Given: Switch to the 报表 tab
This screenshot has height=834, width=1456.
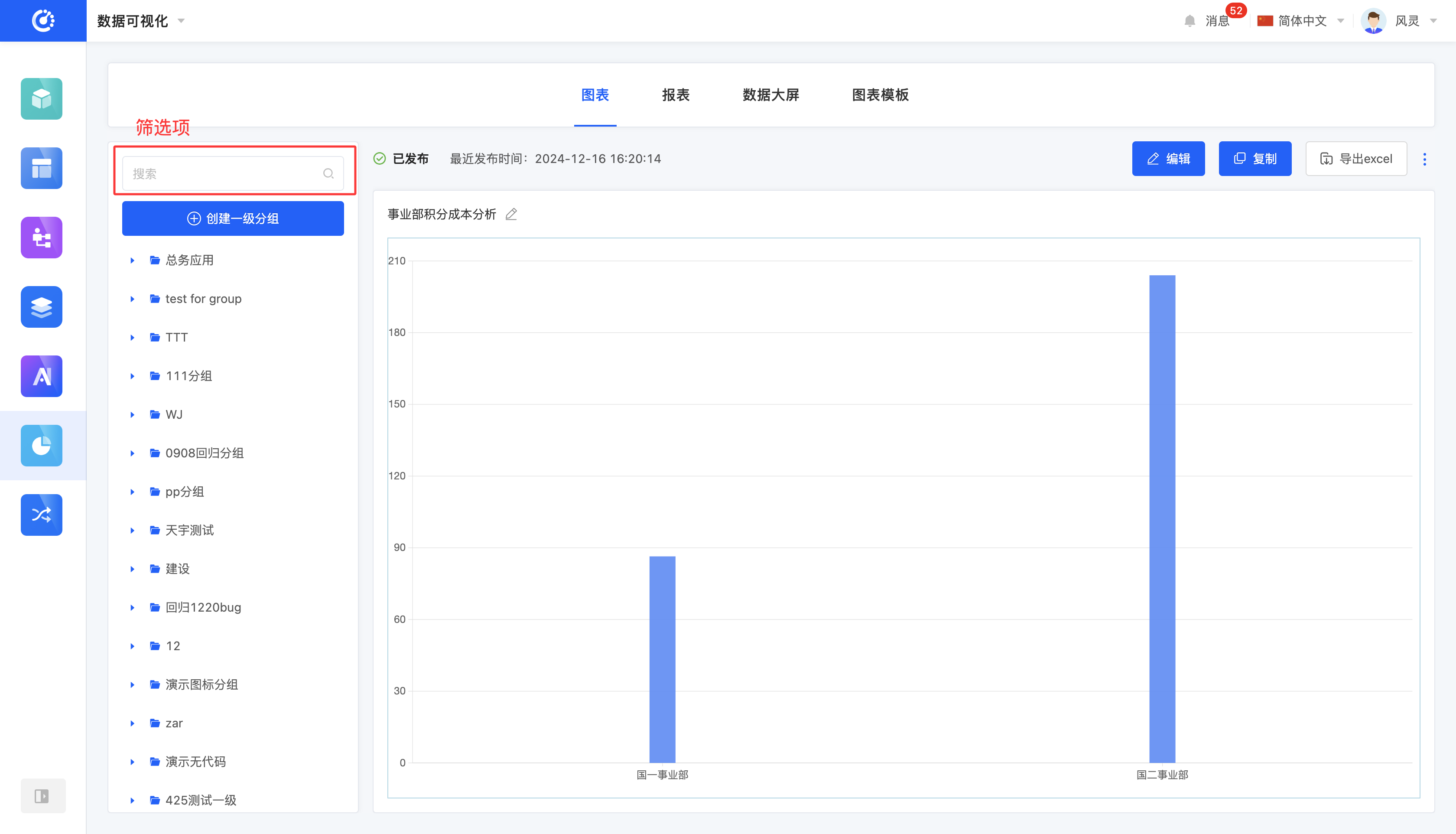Looking at the screenshot, I should pos(676,95).
